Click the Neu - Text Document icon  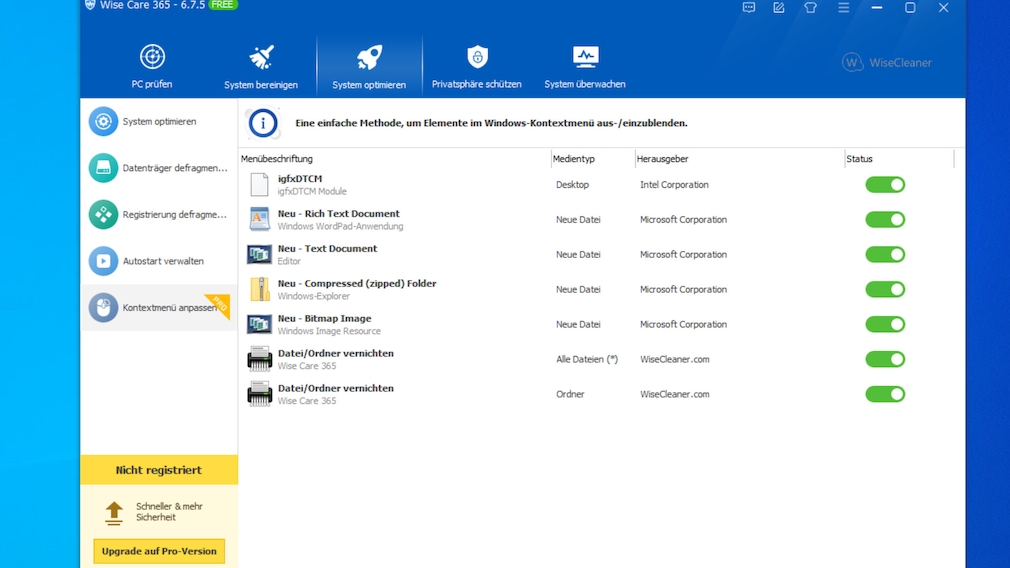point(260,254)
